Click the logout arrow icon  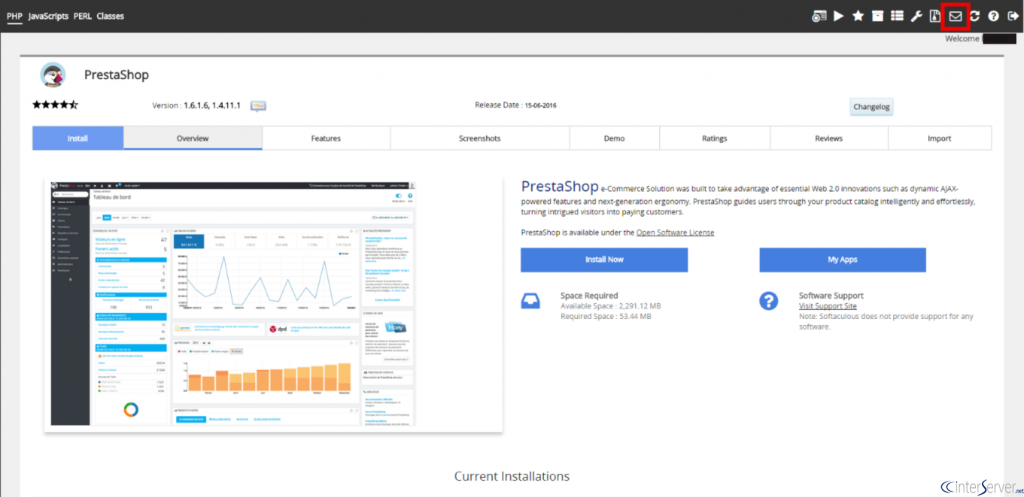(x=1011, y=16)
